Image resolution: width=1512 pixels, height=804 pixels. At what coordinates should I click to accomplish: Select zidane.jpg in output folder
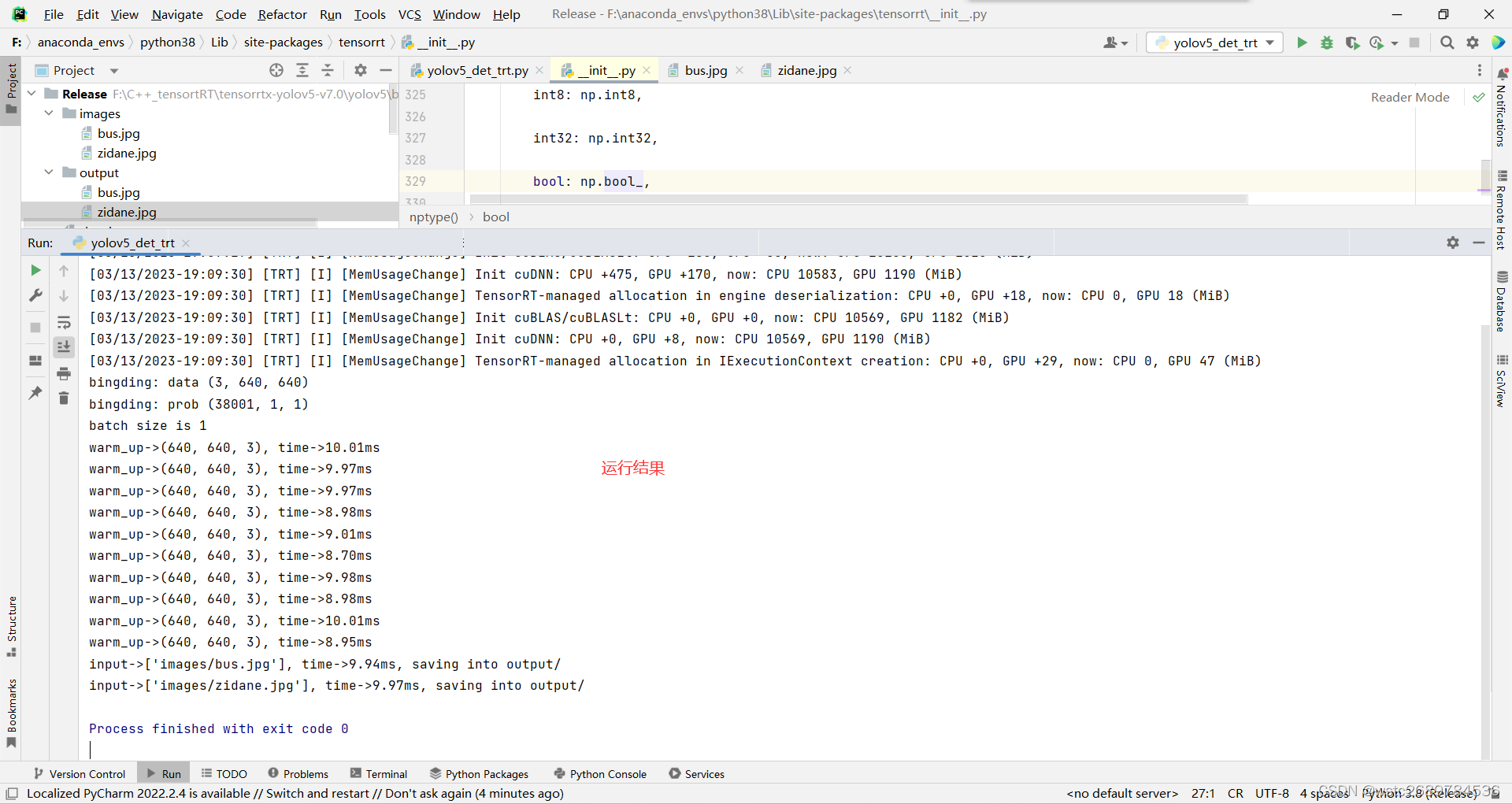127,212
